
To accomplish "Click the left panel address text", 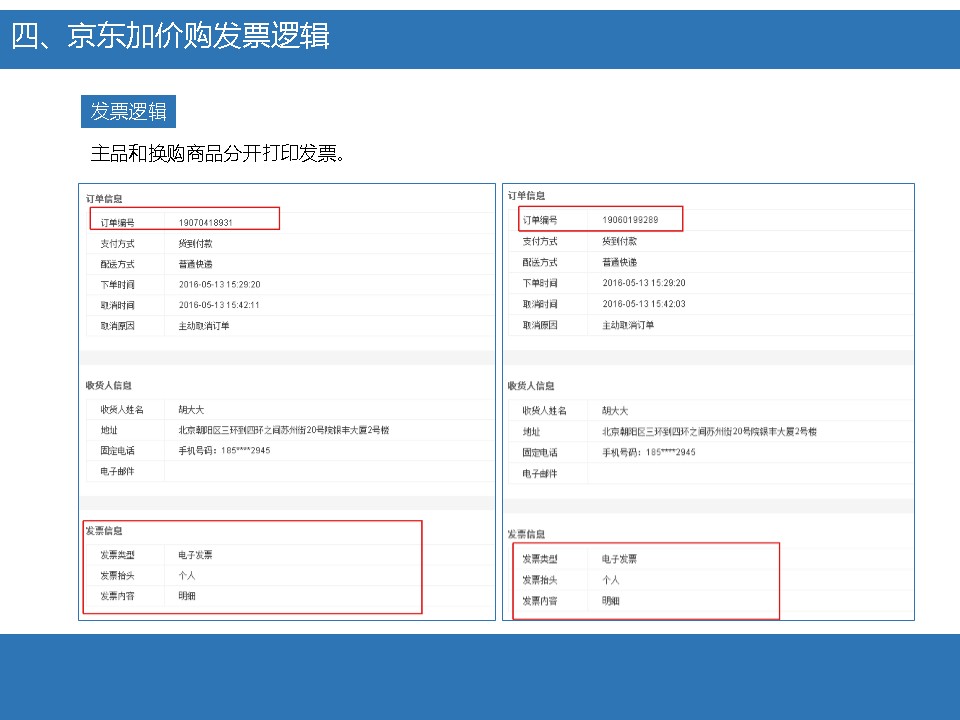I will coord(283,430).
